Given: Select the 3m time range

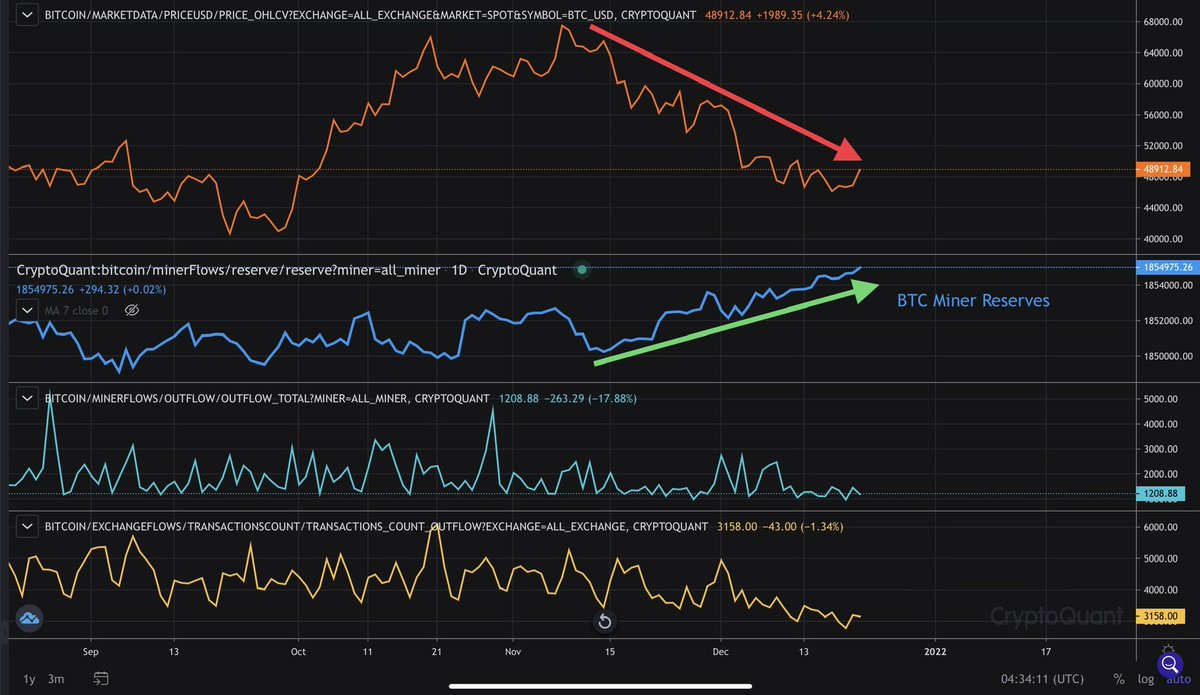Looking at the screenshot, I should click(56, 679).
